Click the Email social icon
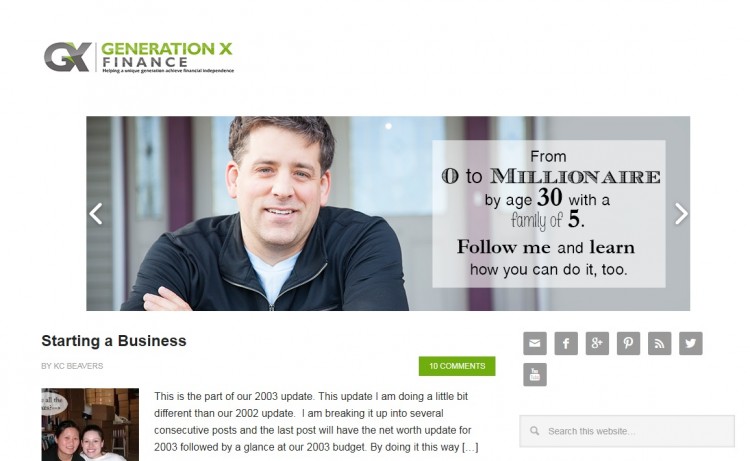Viewport: 750px width, 461px height. [x=535, y=343]
